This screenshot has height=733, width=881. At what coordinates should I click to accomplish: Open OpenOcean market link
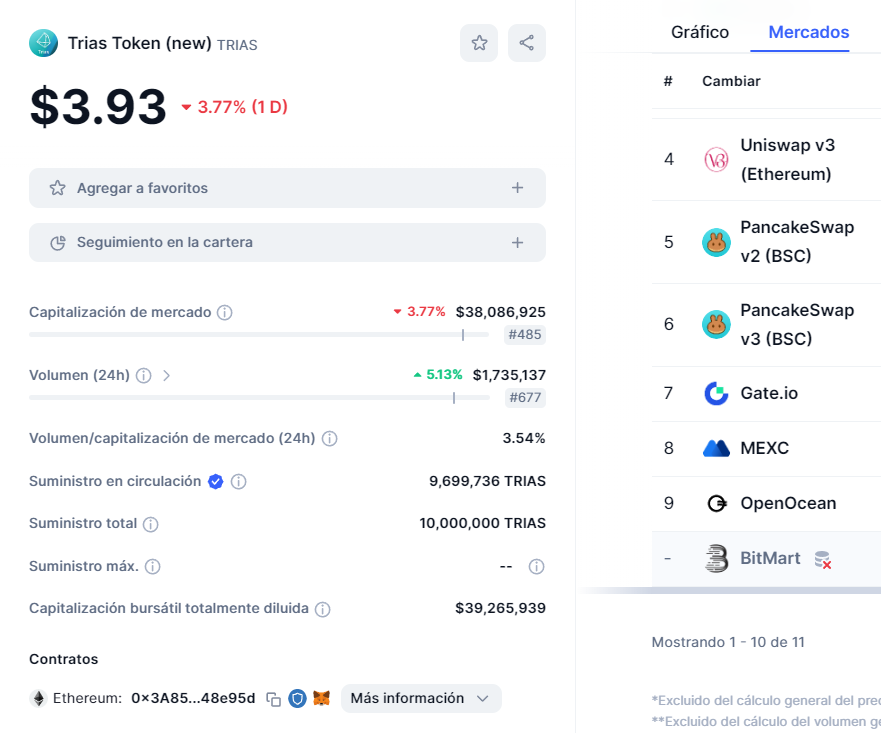(788, 503)
